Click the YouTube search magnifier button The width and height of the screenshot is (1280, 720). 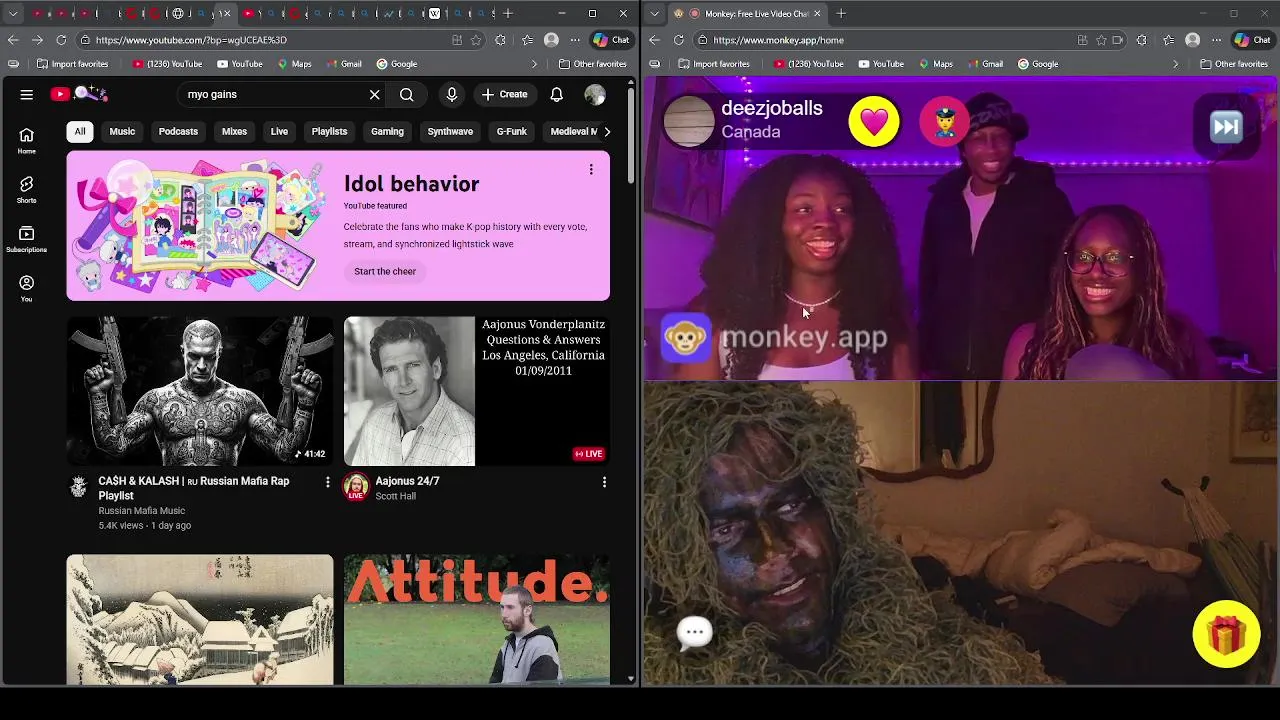pos(407,94)
